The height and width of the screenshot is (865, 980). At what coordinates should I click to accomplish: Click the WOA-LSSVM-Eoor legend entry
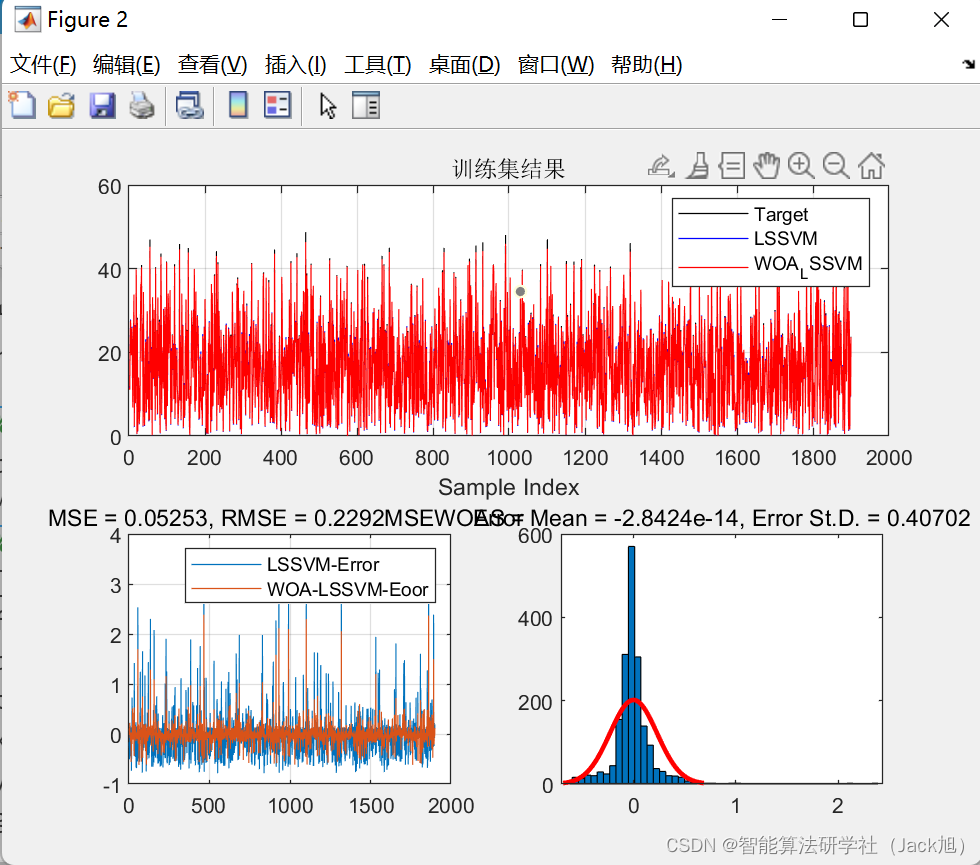point(347,589)
